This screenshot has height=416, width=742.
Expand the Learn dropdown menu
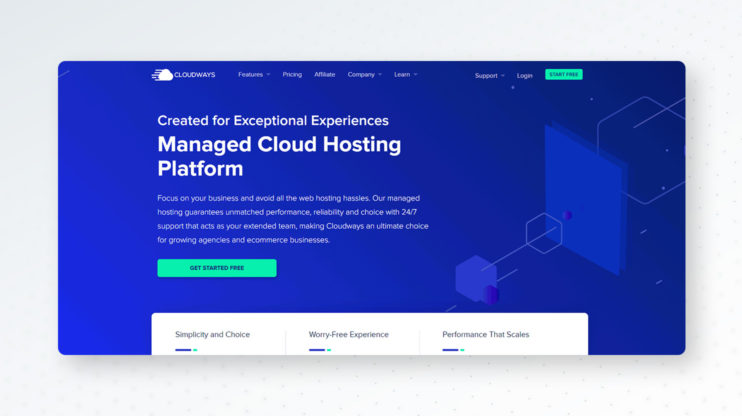pos(406,75)
